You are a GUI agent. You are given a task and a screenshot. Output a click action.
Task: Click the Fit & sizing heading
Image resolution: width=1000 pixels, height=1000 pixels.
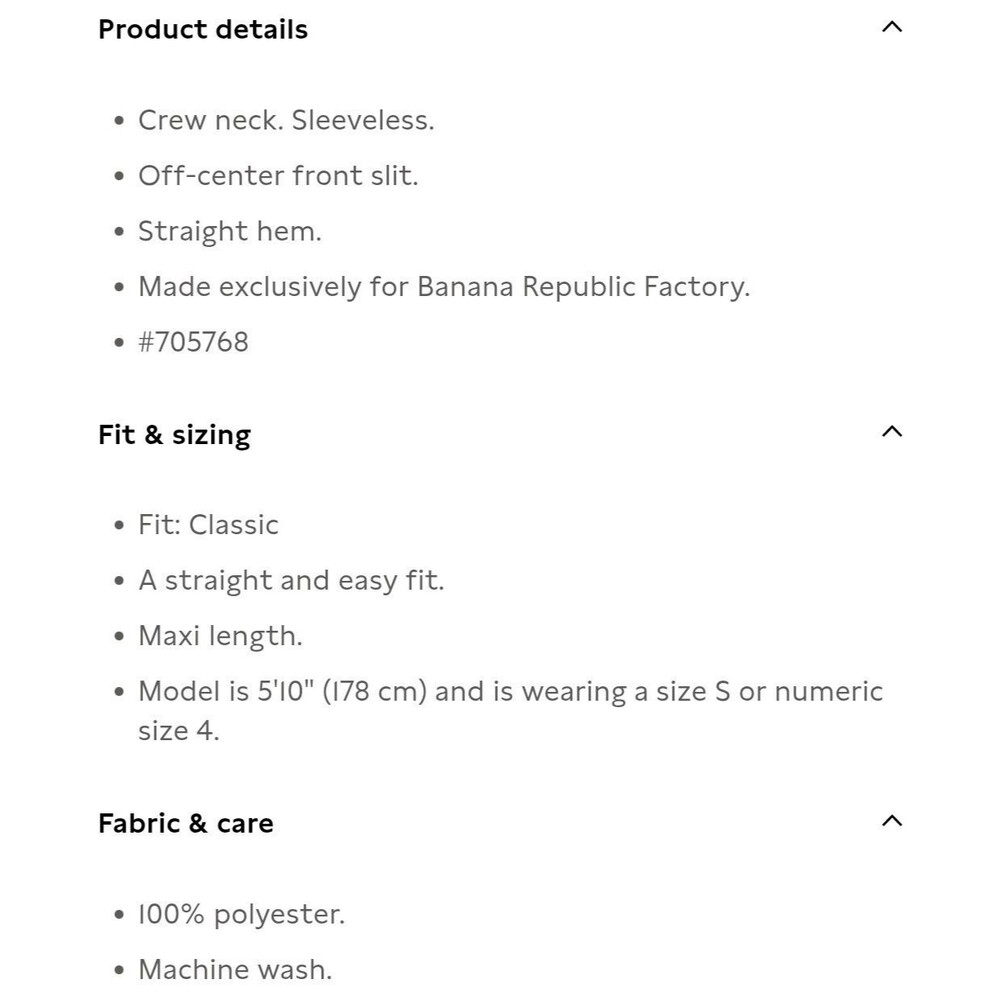[x=174, y=435]
